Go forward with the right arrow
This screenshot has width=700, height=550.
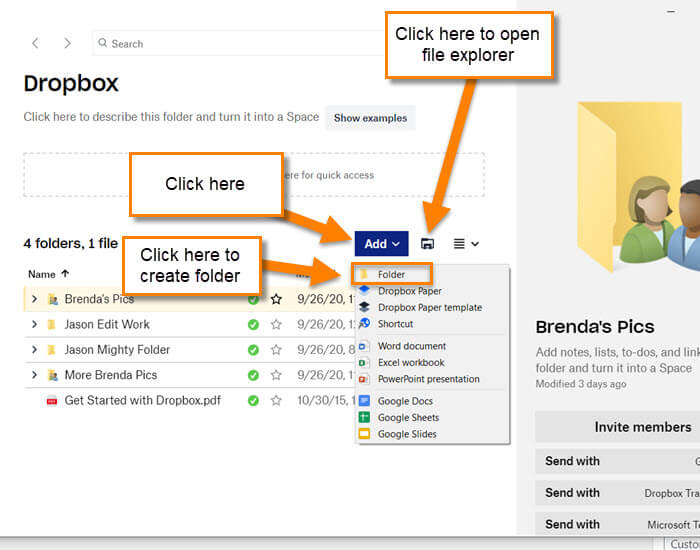[x=67, y=43]
